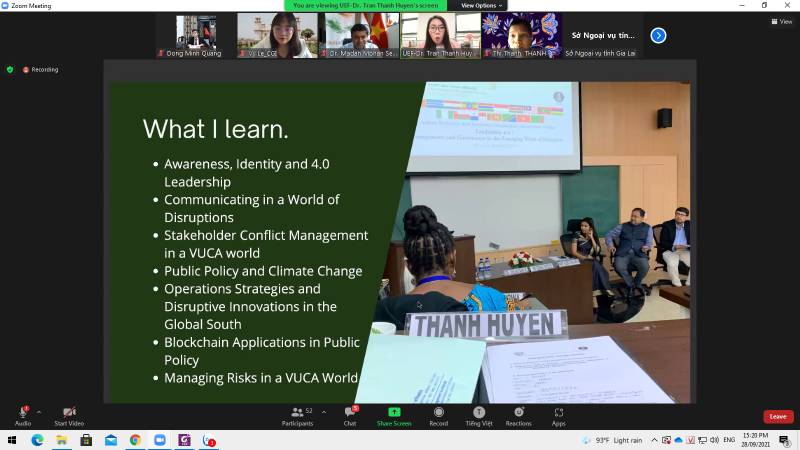800x450 pixels.
Task: Open Tiếng Việt interpretation language
Action: click(x=478, y=415)
